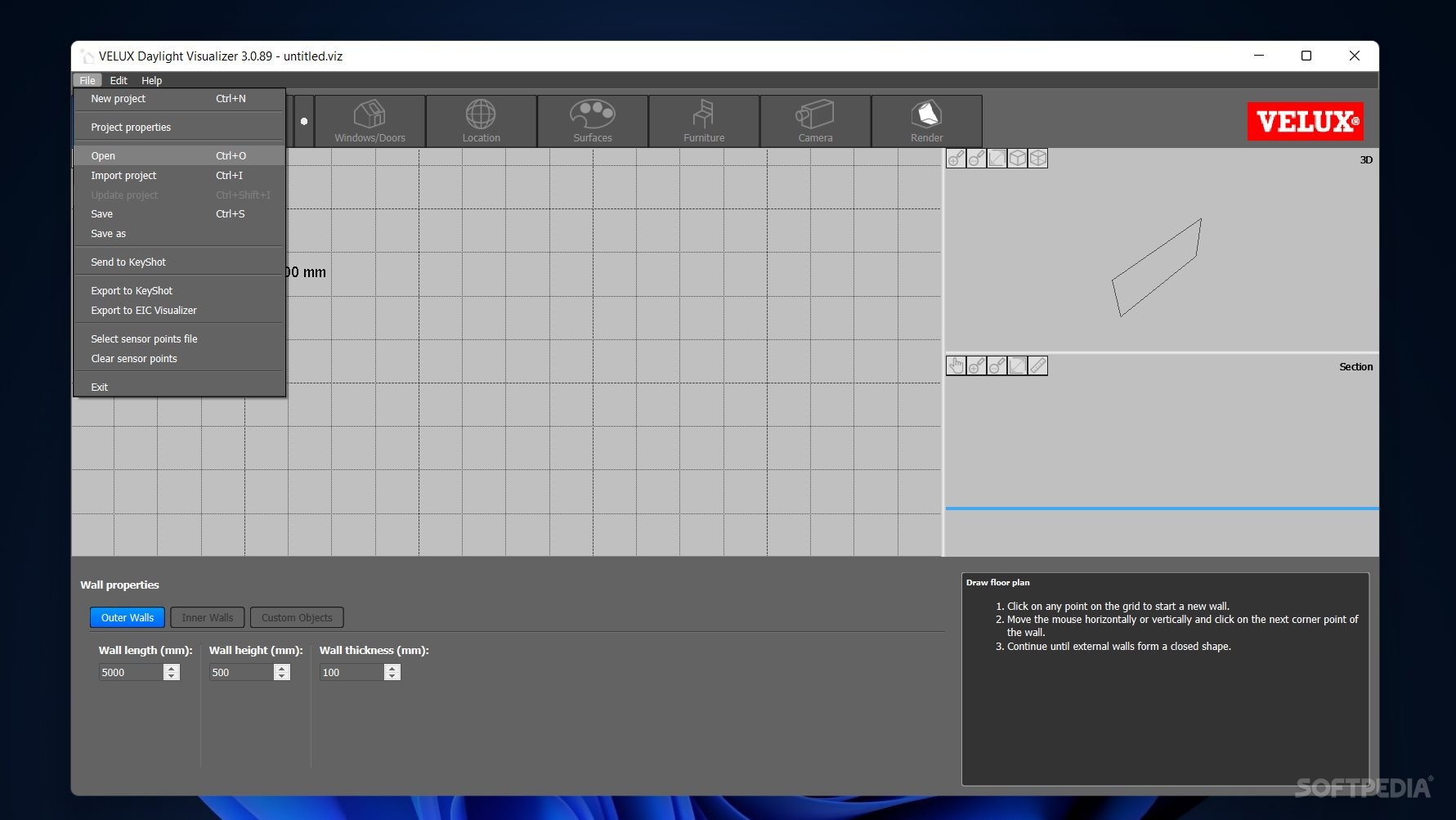Choose Project properties menu entry
Screen dimensions: 1456x820
[x=179, y=127]
